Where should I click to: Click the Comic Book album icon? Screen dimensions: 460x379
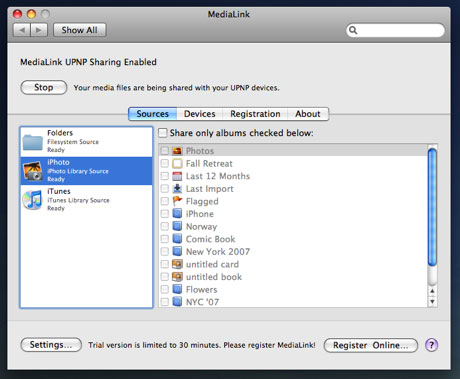click(177, 239)
